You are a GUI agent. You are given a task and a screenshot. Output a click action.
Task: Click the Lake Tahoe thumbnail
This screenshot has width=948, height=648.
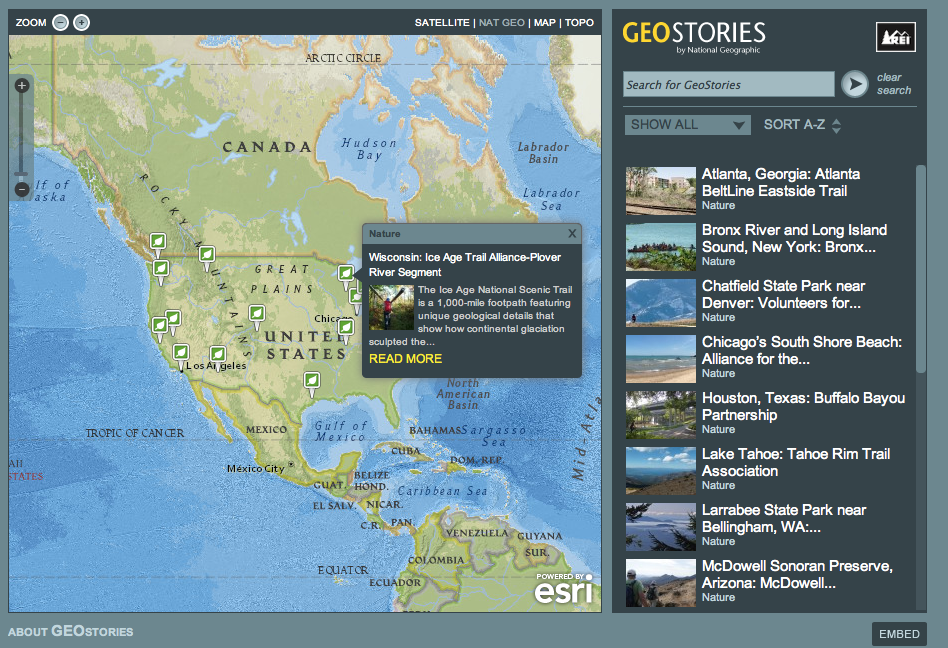[661, 471]
